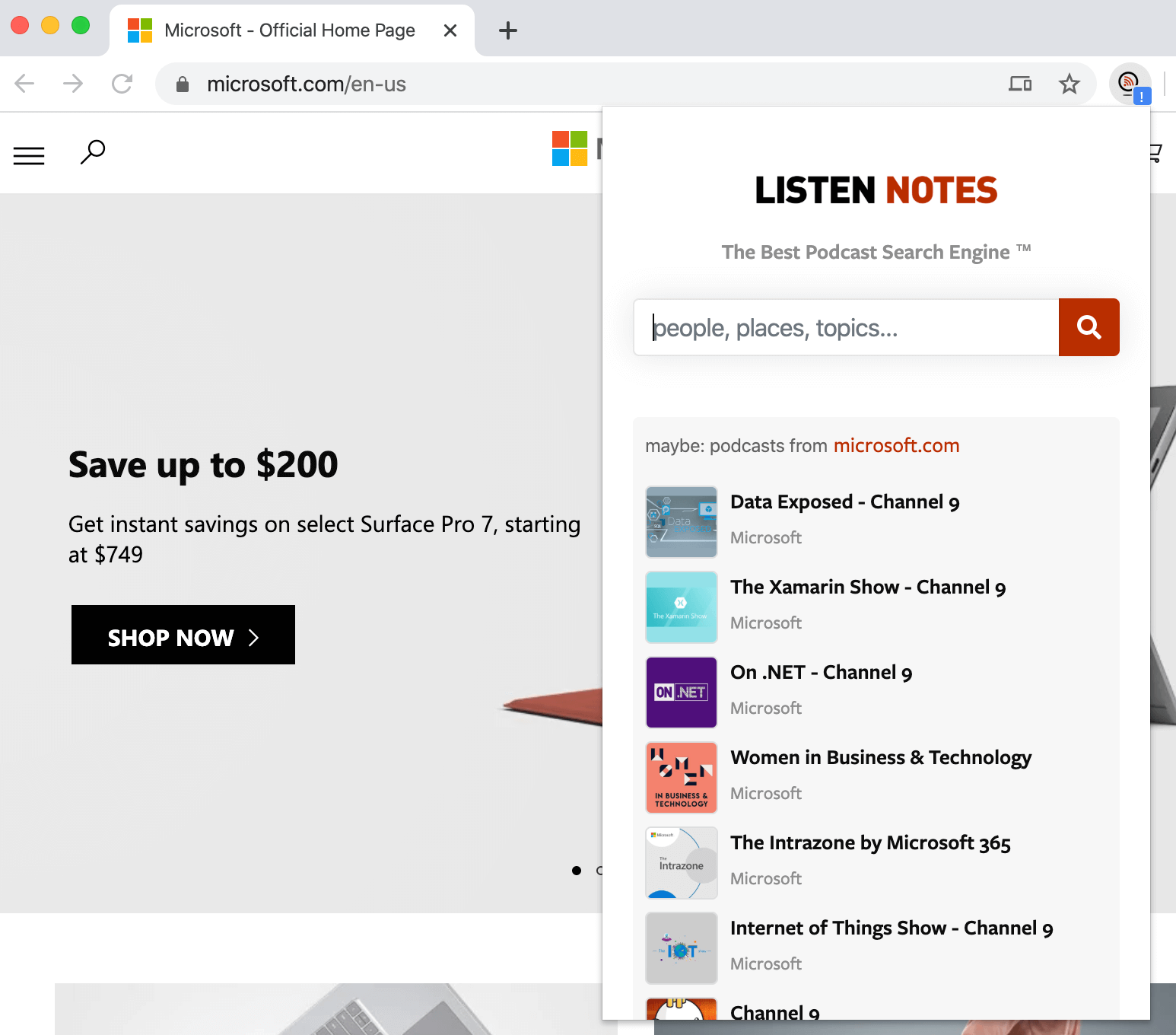1176x1035 pixels.
Task: Click Microsoft publisher text under Data Exposed
Action: point(766,537)
